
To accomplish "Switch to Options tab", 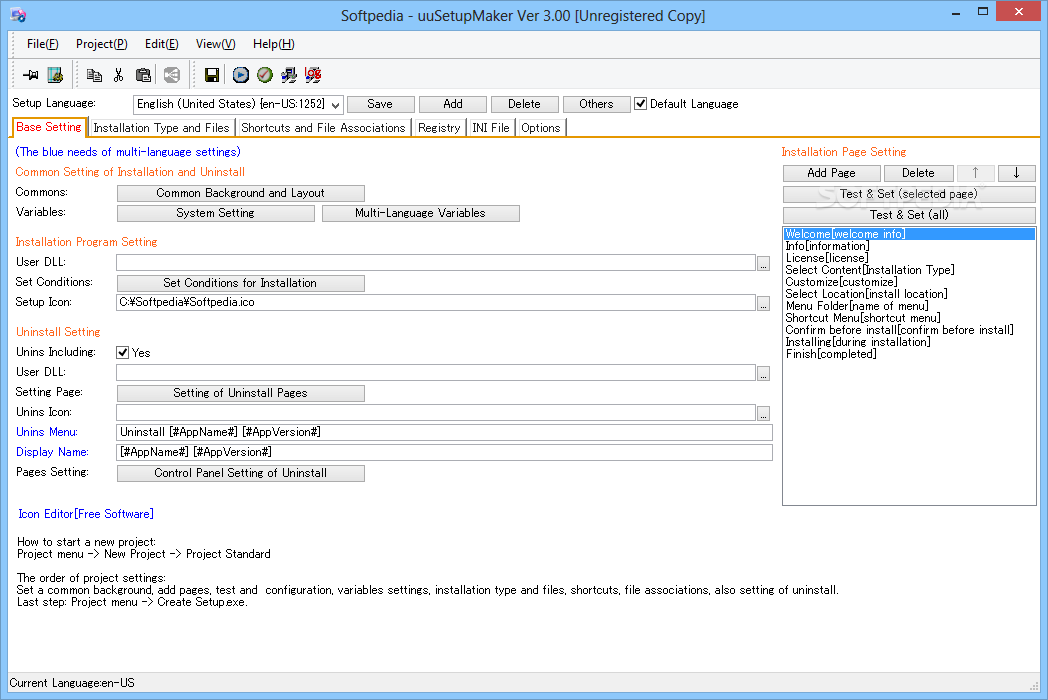I will click(x=541, y=128).
